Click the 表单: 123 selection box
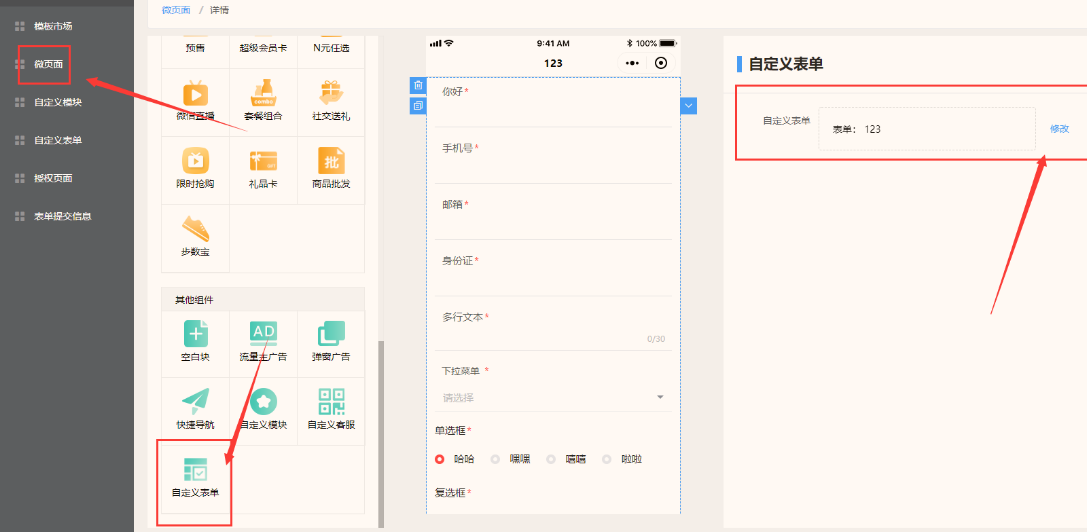 (x=927, y=129)
